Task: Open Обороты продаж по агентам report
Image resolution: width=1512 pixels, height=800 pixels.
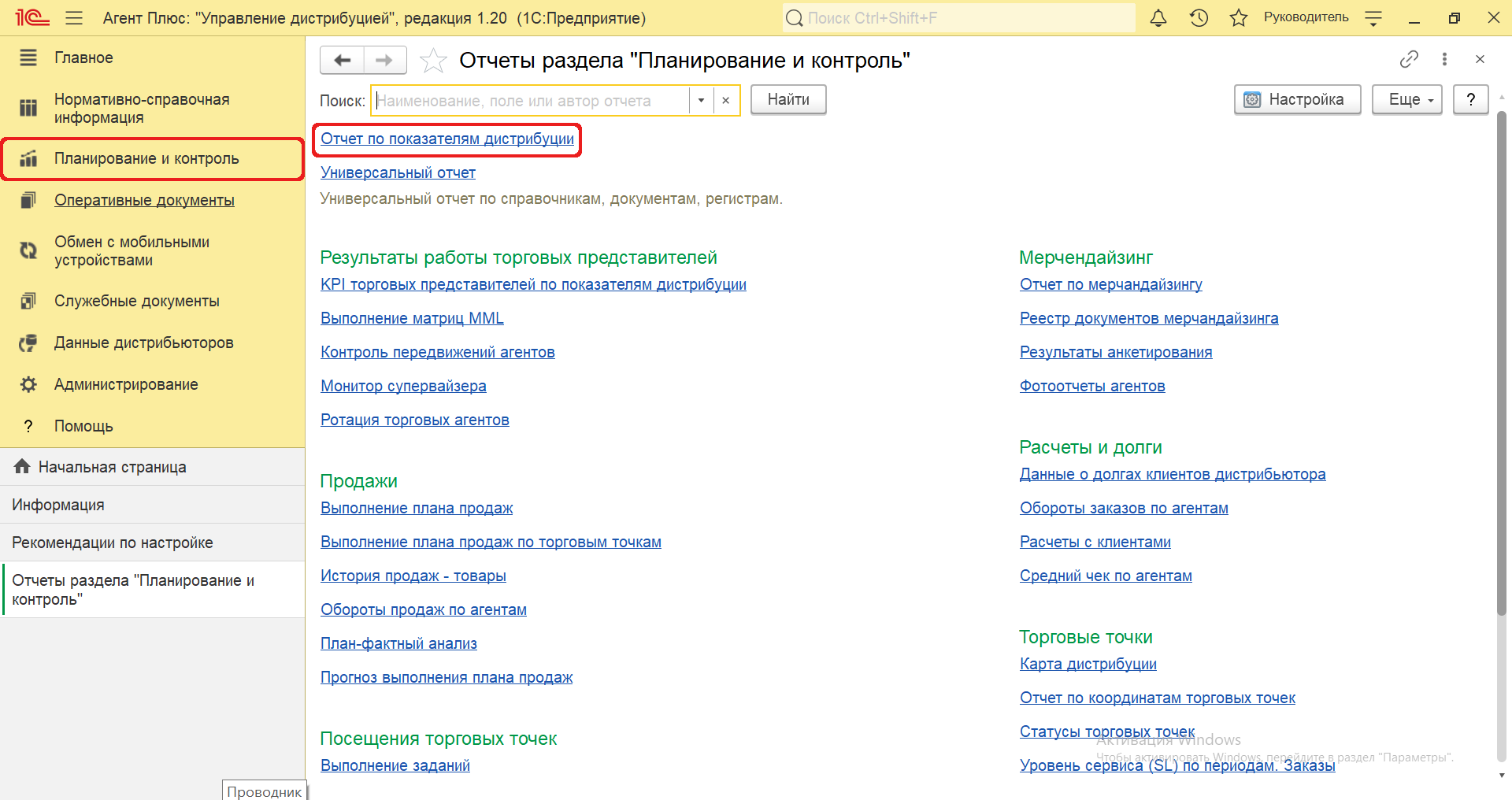Action: [x=424, y=610]
